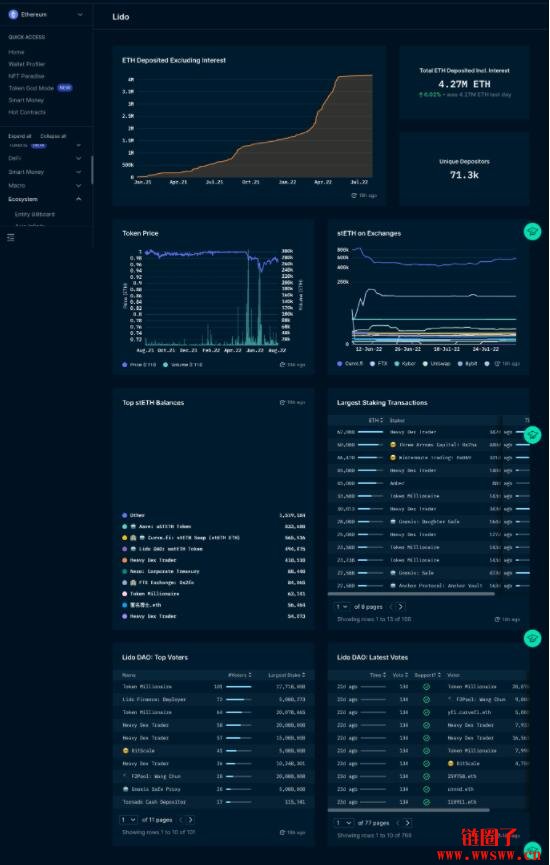Click the Expand all link
Viewport: 550px width, 865px height.
[20, 136]
